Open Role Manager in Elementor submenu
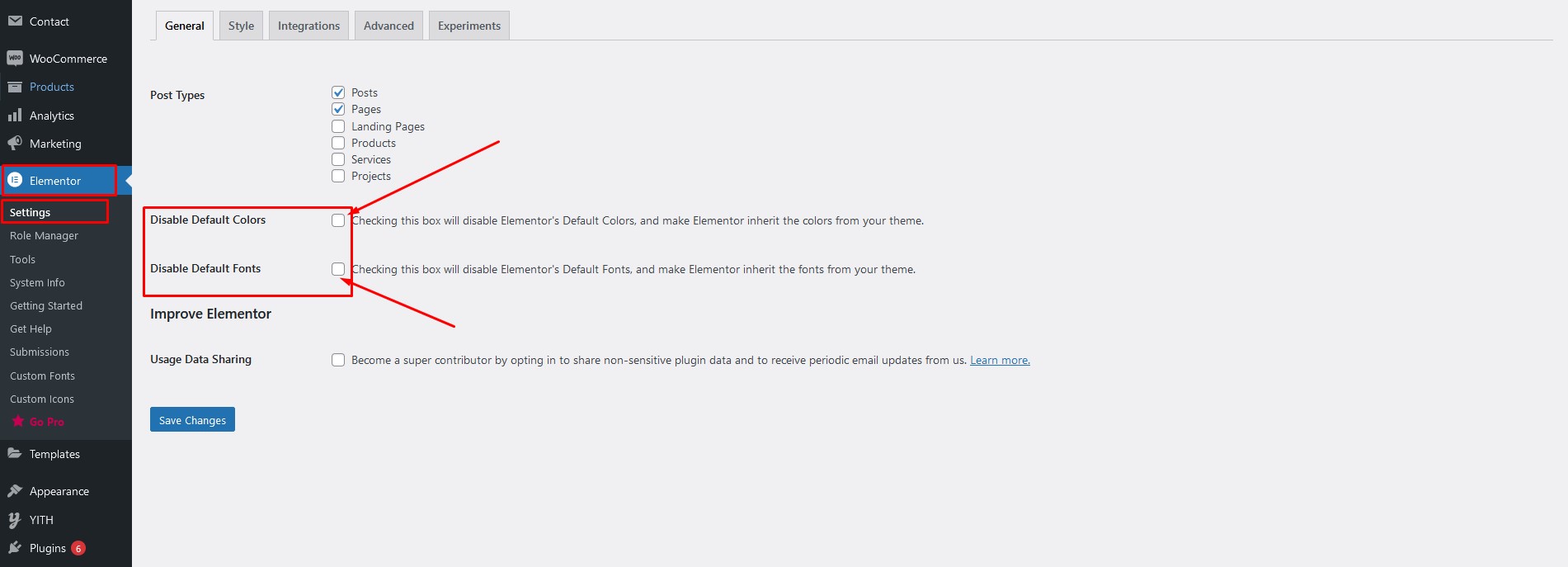The height and width of the screenshot is (567, 1568). point(44,236)
